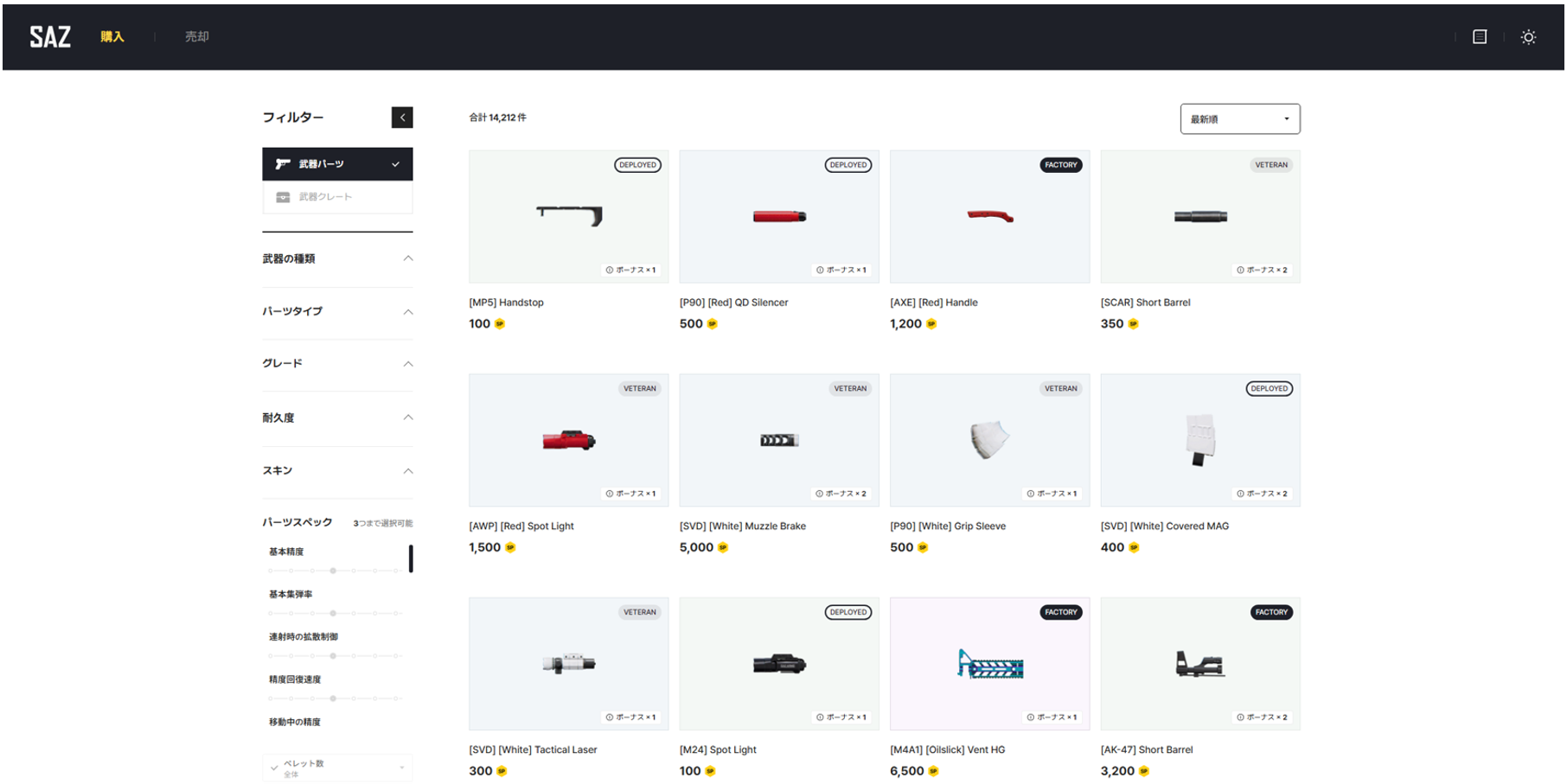
Task: Click coin icon beside price 6,500
Action: (934, 772)
